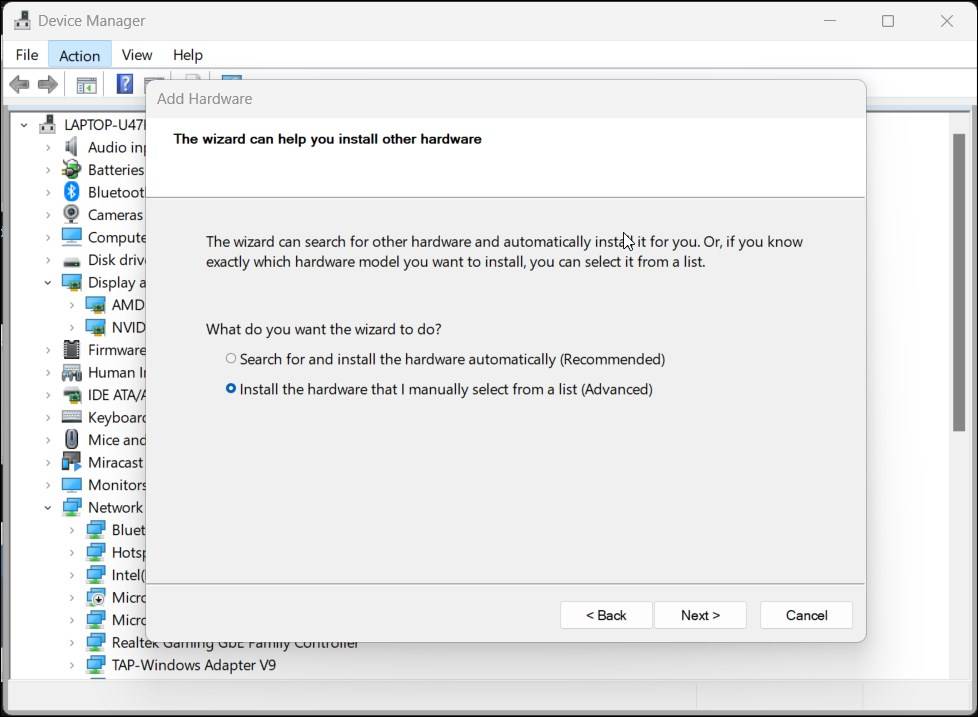Click the Device Manager title bar icon
The width and height of the screenshot is (978, 717).
coord(22,21)
